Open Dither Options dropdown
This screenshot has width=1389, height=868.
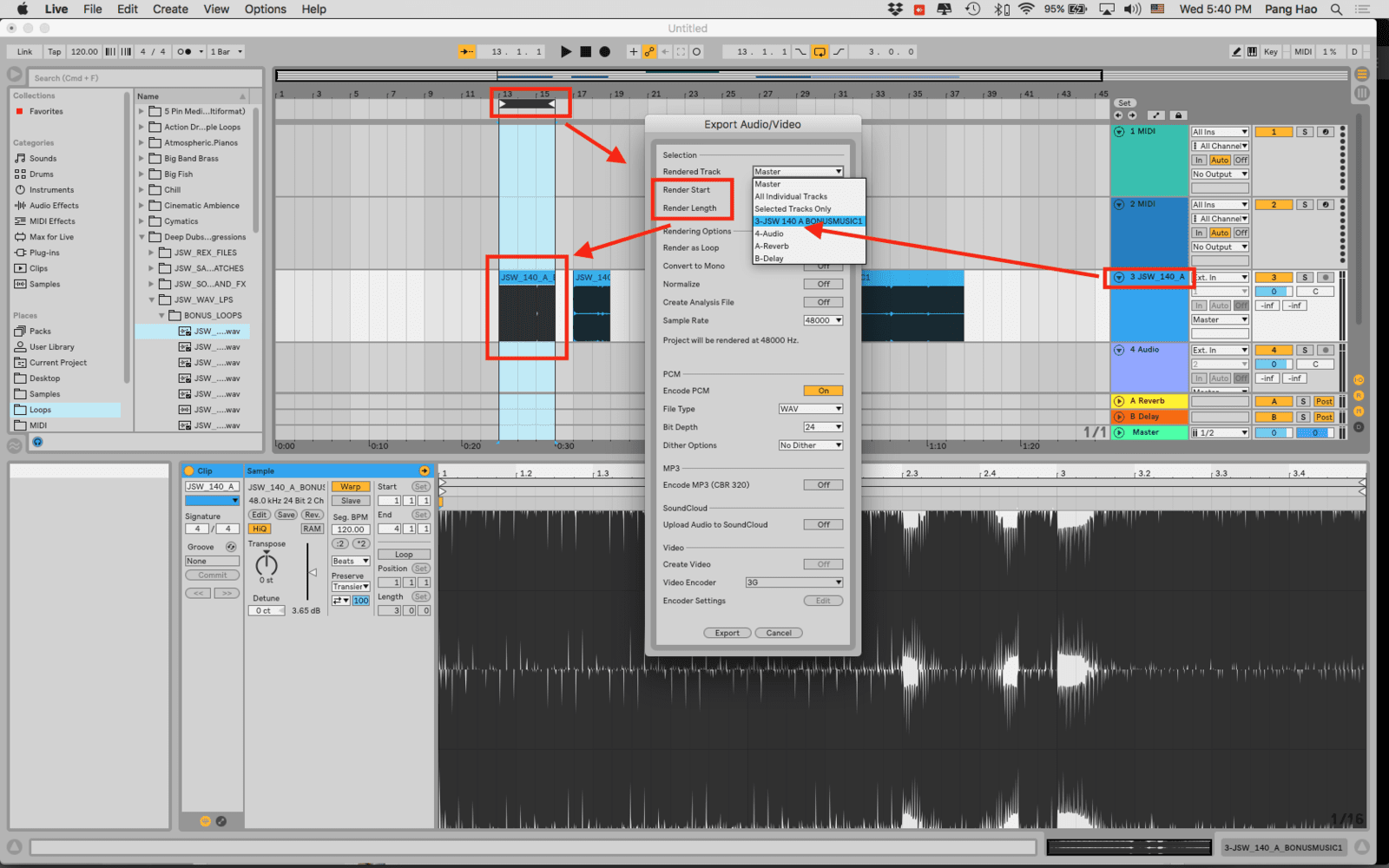[x=811, y=446]
